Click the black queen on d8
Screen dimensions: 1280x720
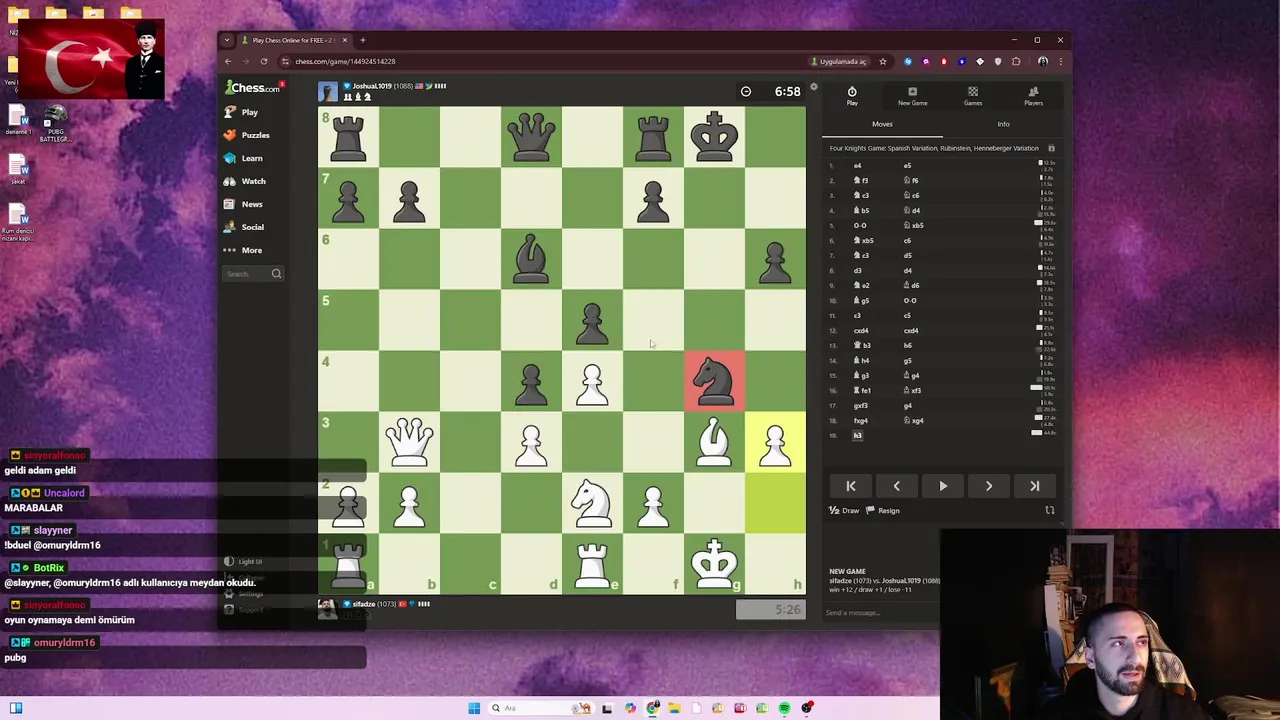coord(531,137)
